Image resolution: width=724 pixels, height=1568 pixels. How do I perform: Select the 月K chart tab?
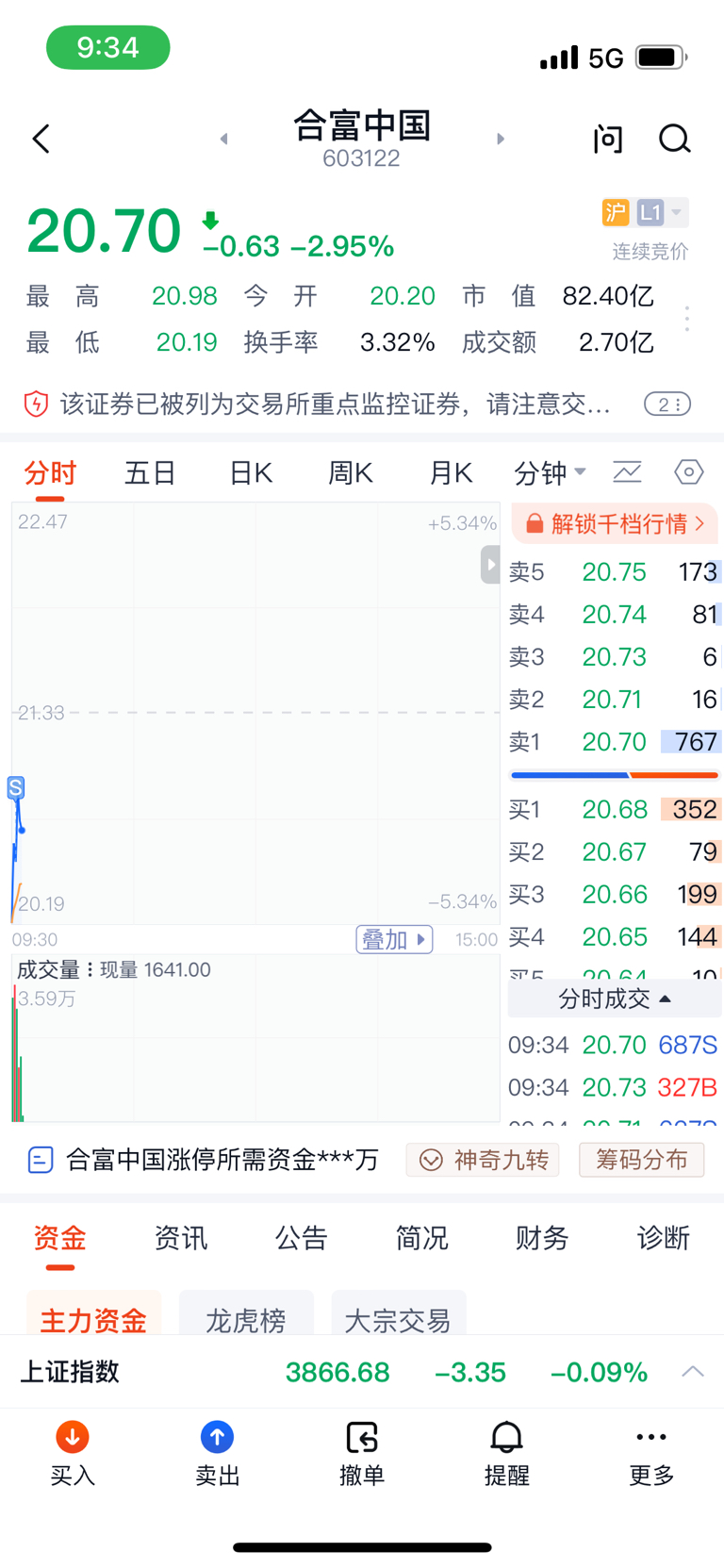[451, 472]
